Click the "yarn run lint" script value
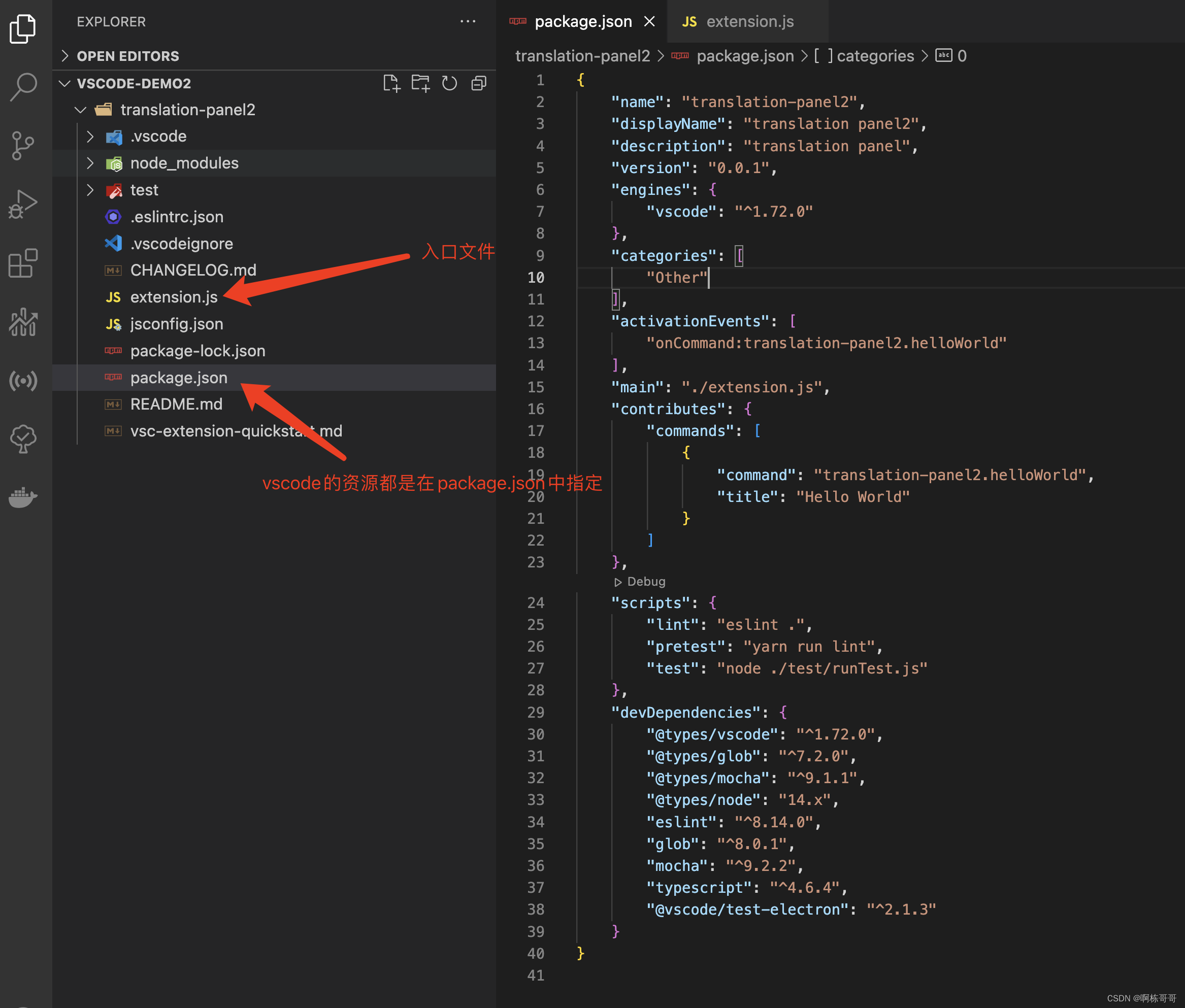1185x1008 pixels. click(809, 647)
